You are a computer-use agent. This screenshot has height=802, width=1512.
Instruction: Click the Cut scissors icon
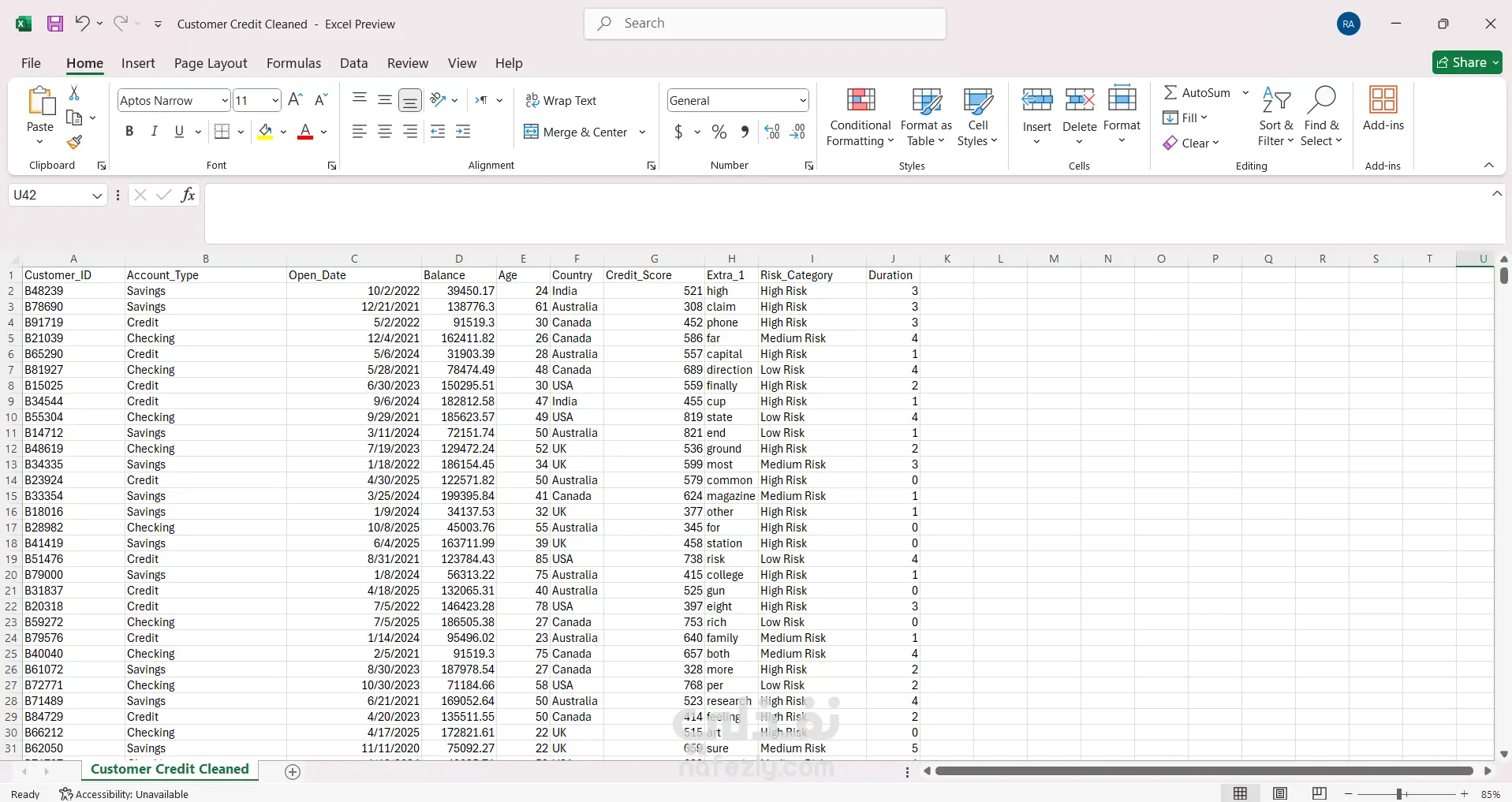pyautogui.click(x=74, y=93)
